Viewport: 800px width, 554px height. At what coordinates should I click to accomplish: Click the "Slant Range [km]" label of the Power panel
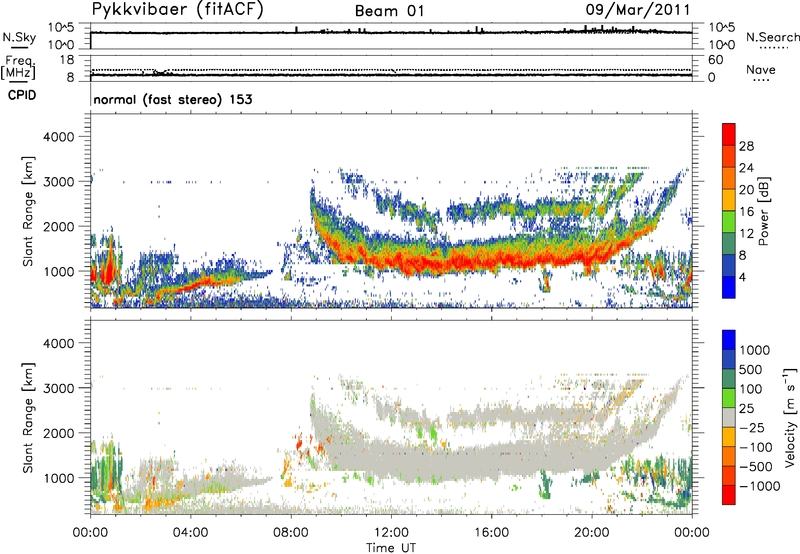click(x=28, y=211)
